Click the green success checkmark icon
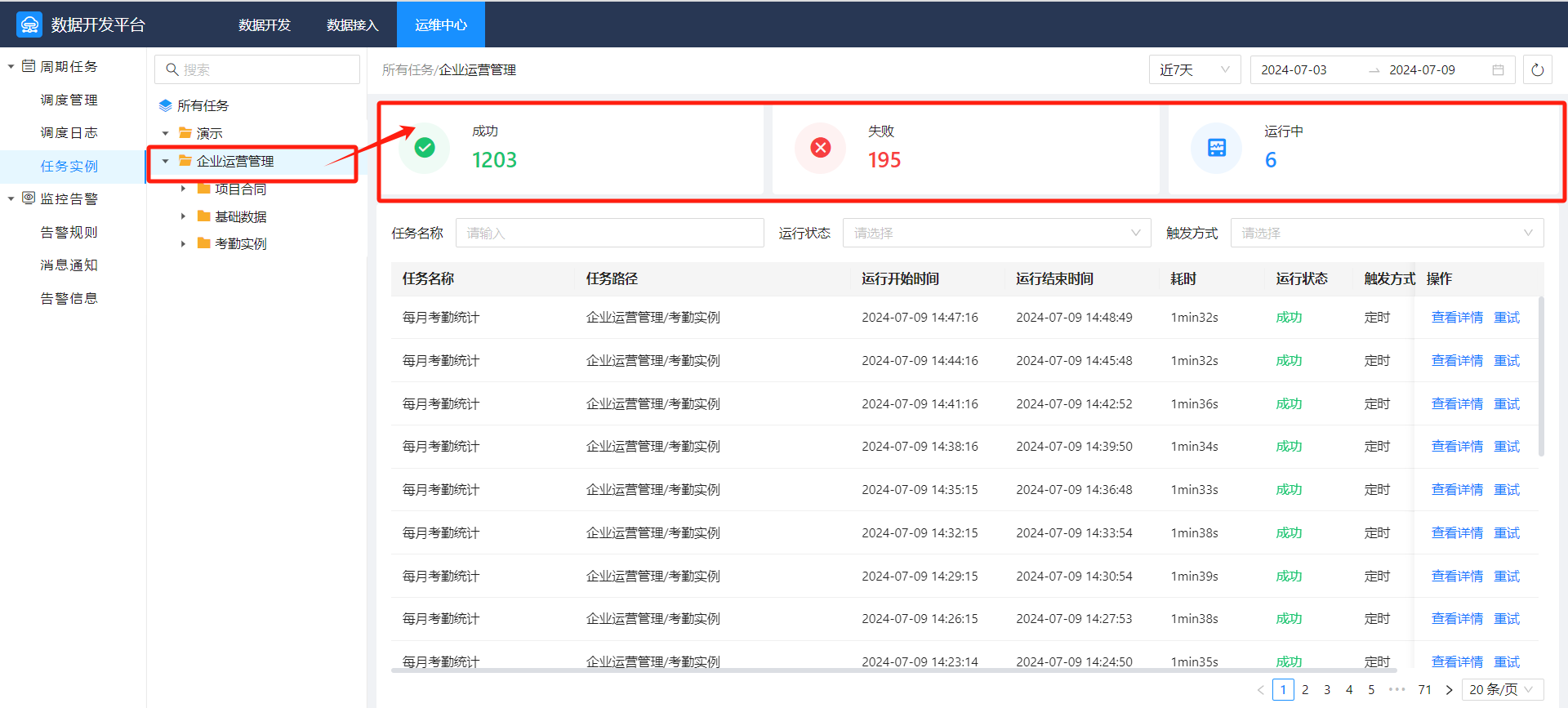This screenshot has width=1568, height=708. click(425, 148)
